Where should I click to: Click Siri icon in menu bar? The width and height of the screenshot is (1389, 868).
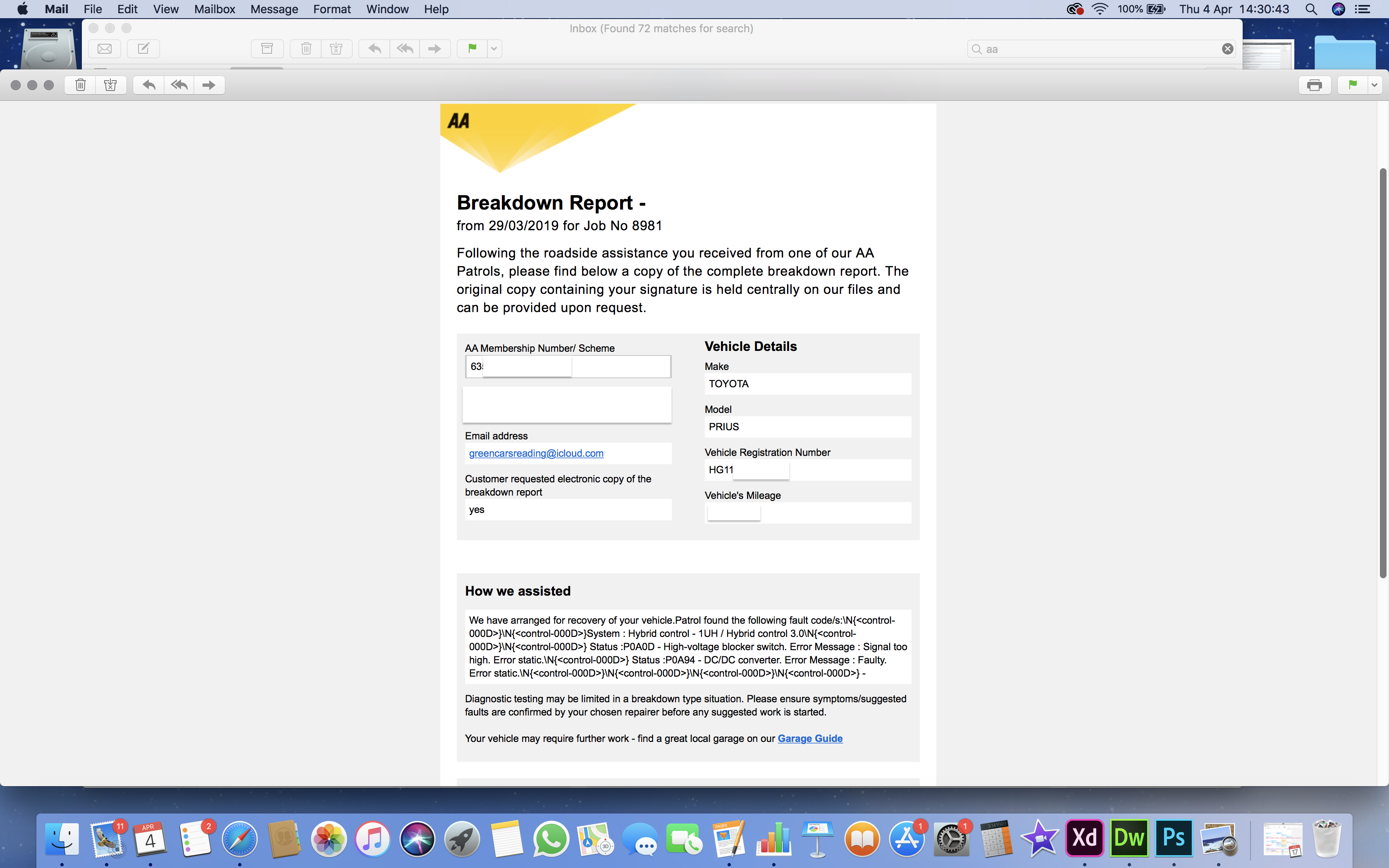click(1339, 9)
